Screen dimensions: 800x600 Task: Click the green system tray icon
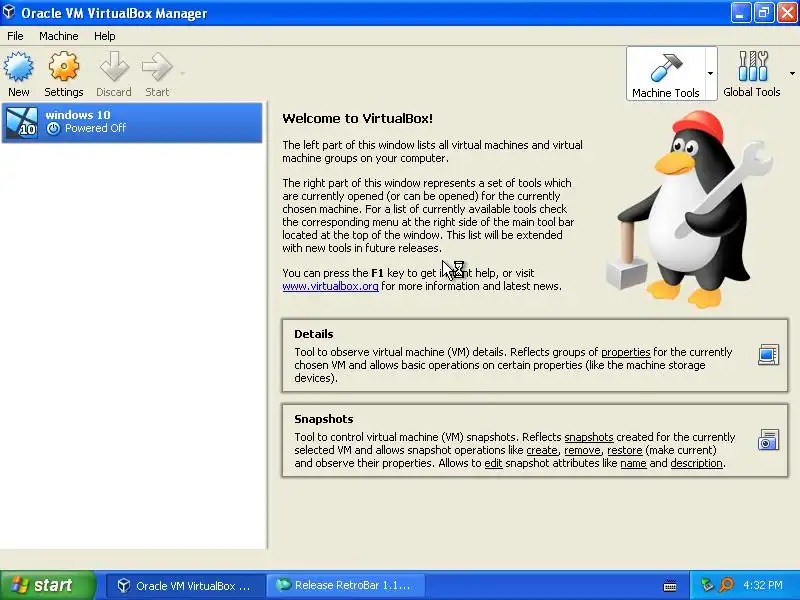tap(707, 585)
